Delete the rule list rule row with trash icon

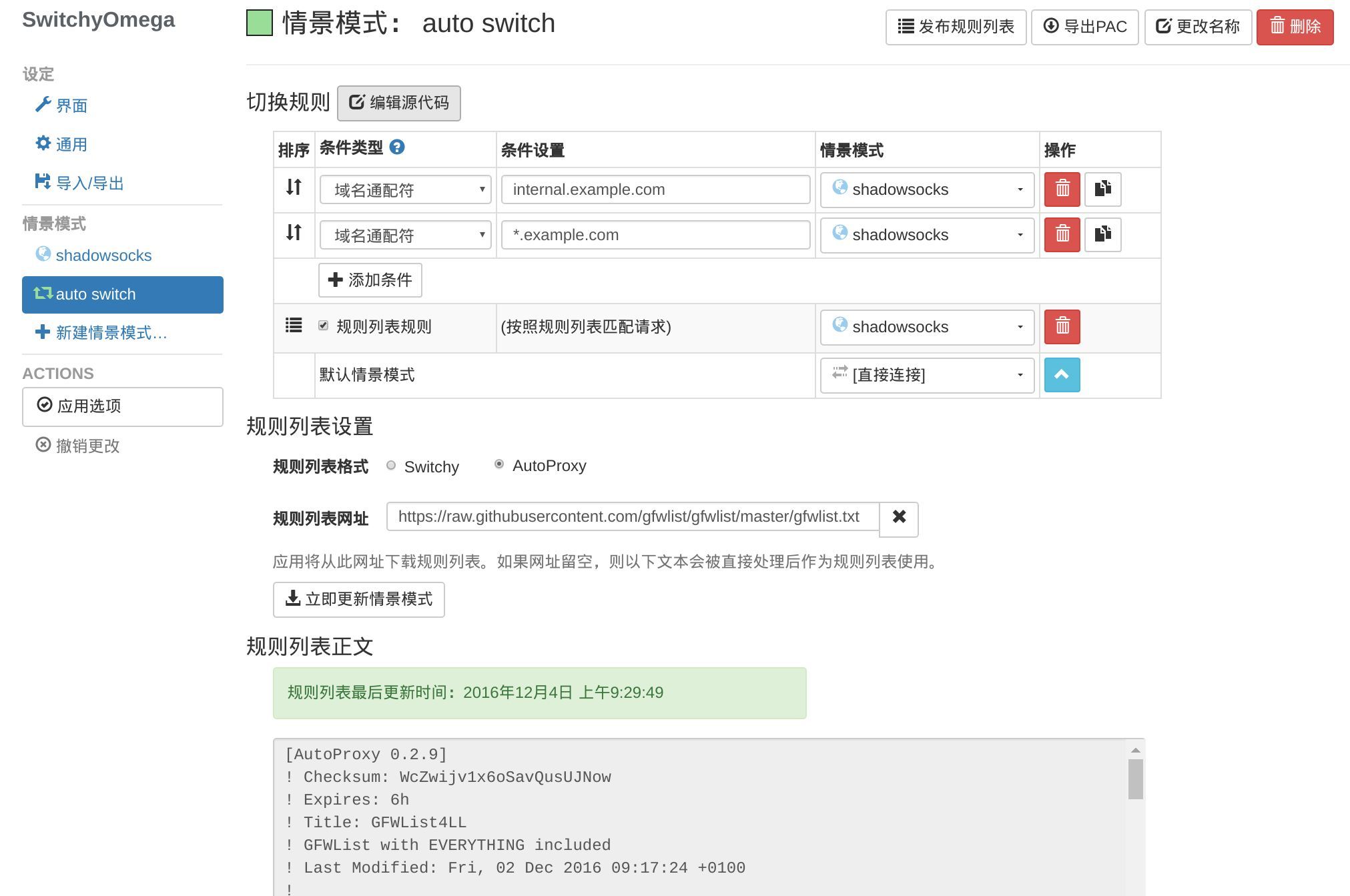[x=1062, y=327]
